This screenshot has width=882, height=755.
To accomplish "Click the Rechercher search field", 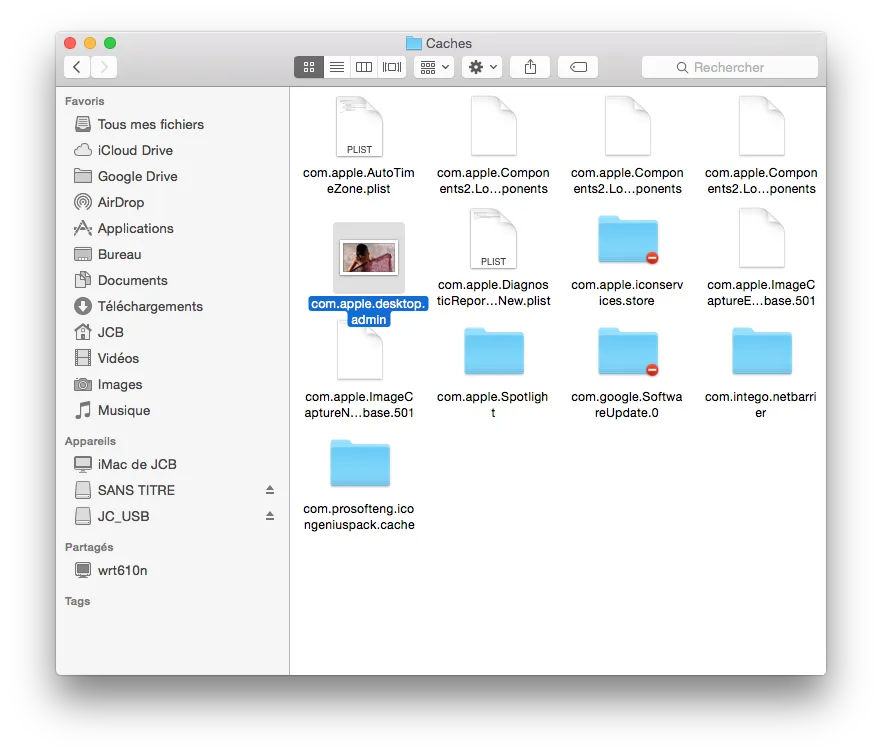I will (x=730, y=68).
